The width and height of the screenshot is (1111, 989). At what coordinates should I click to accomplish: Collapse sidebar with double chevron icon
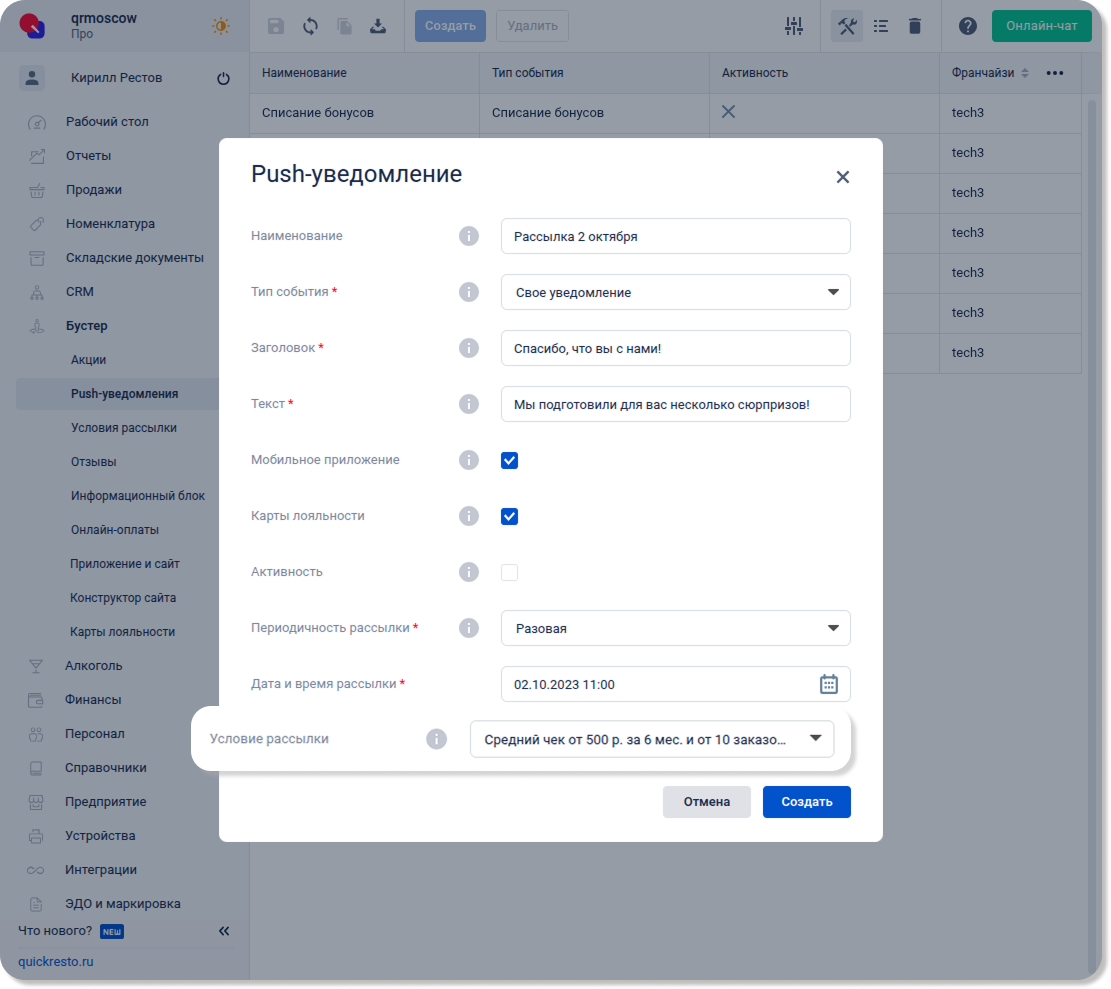tap(224, 931)
